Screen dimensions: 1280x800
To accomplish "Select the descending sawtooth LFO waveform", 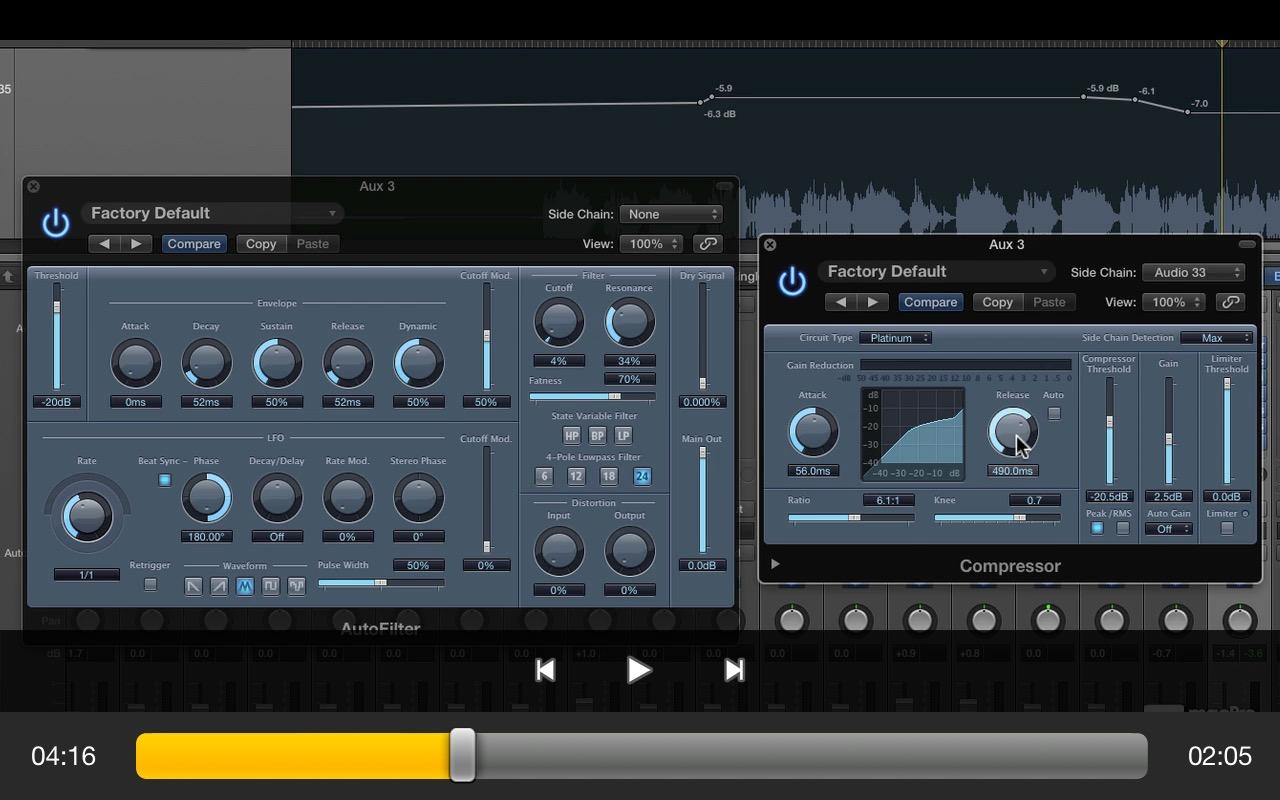I will tap(193, 587).
